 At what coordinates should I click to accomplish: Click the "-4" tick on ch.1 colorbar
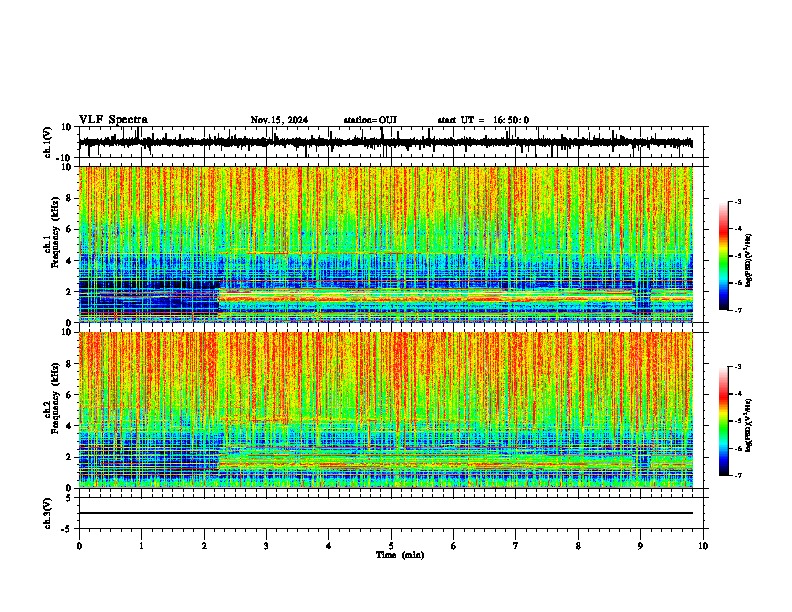pyautogui.click(x=737, y=229)
